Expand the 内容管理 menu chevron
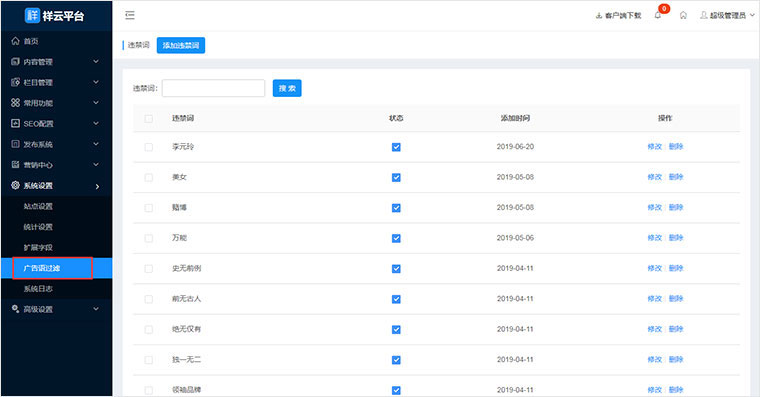 coord(96,62)
